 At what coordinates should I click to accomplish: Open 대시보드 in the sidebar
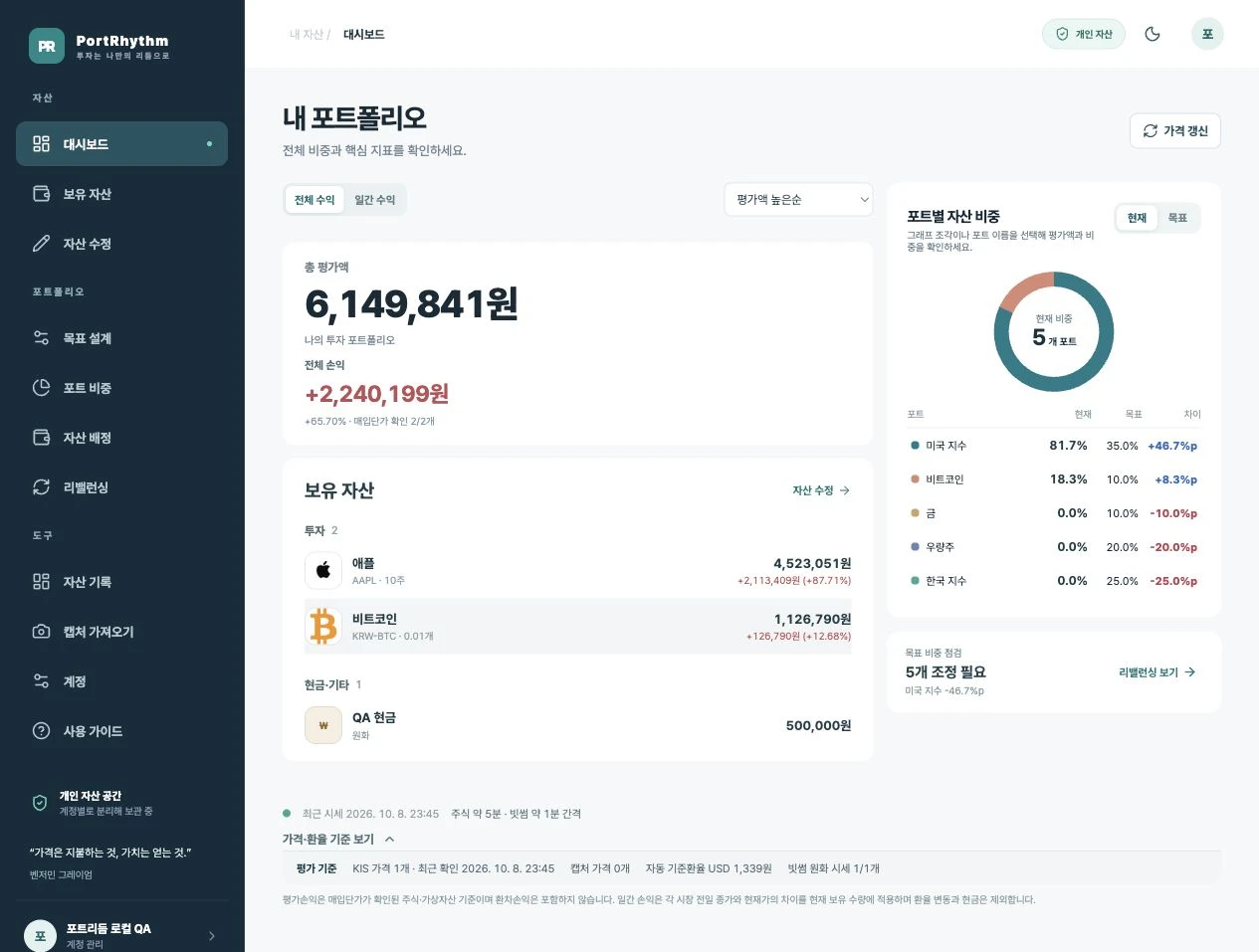[121, 143]
